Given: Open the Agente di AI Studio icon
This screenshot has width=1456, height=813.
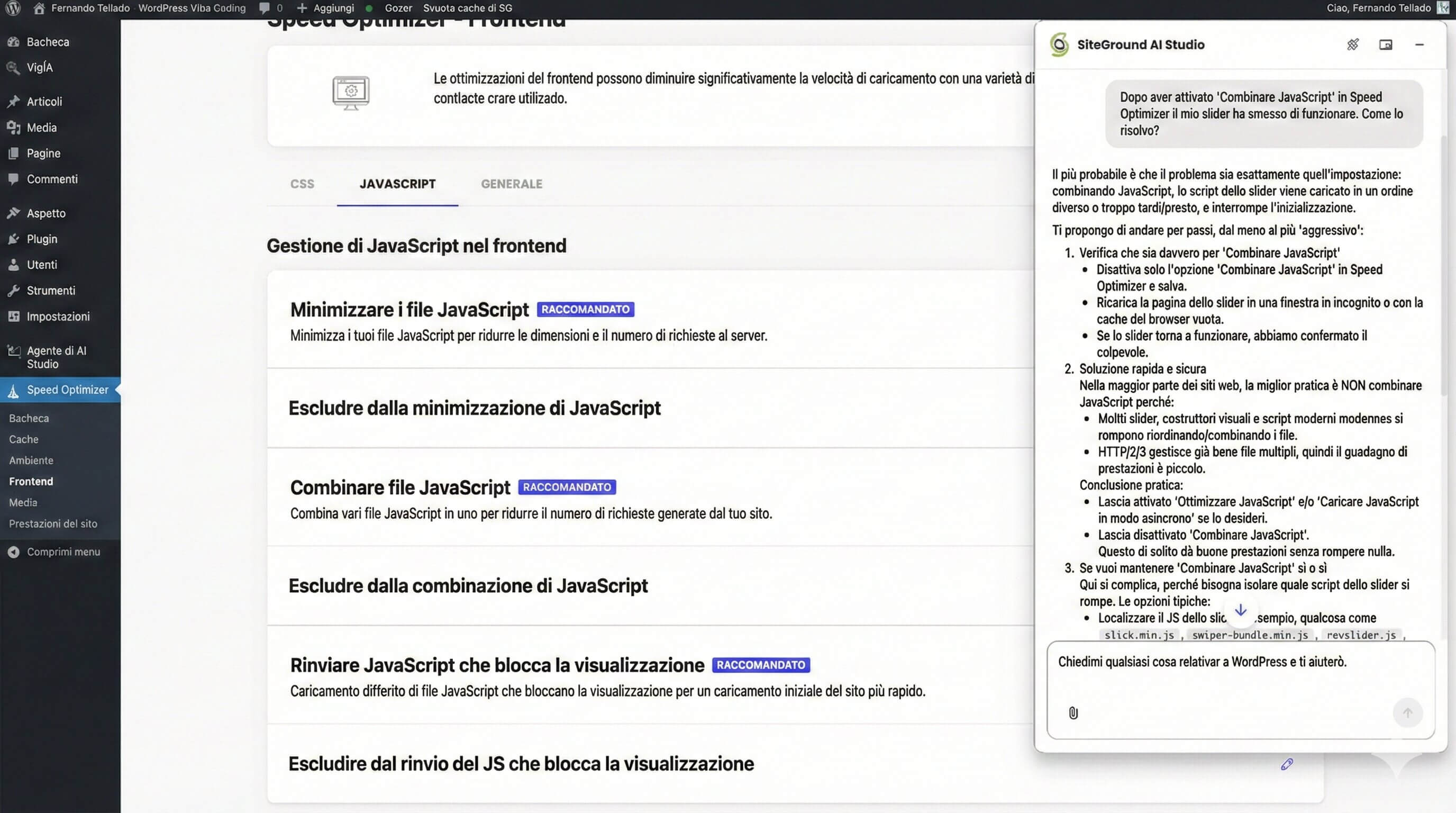Looking at the screenshot, I should pyautogui.click(x=14, y=351).
